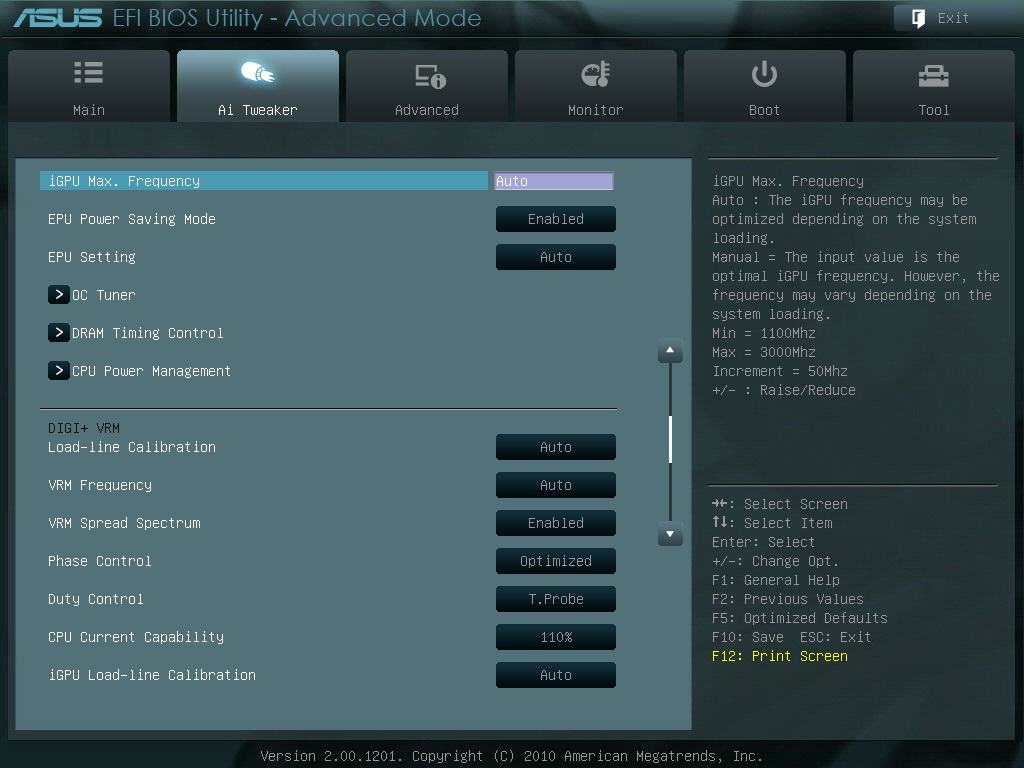This screenshot has width=1024, height=768.
Task: Click the Load-line Calibration label
Action: (132, 447)
